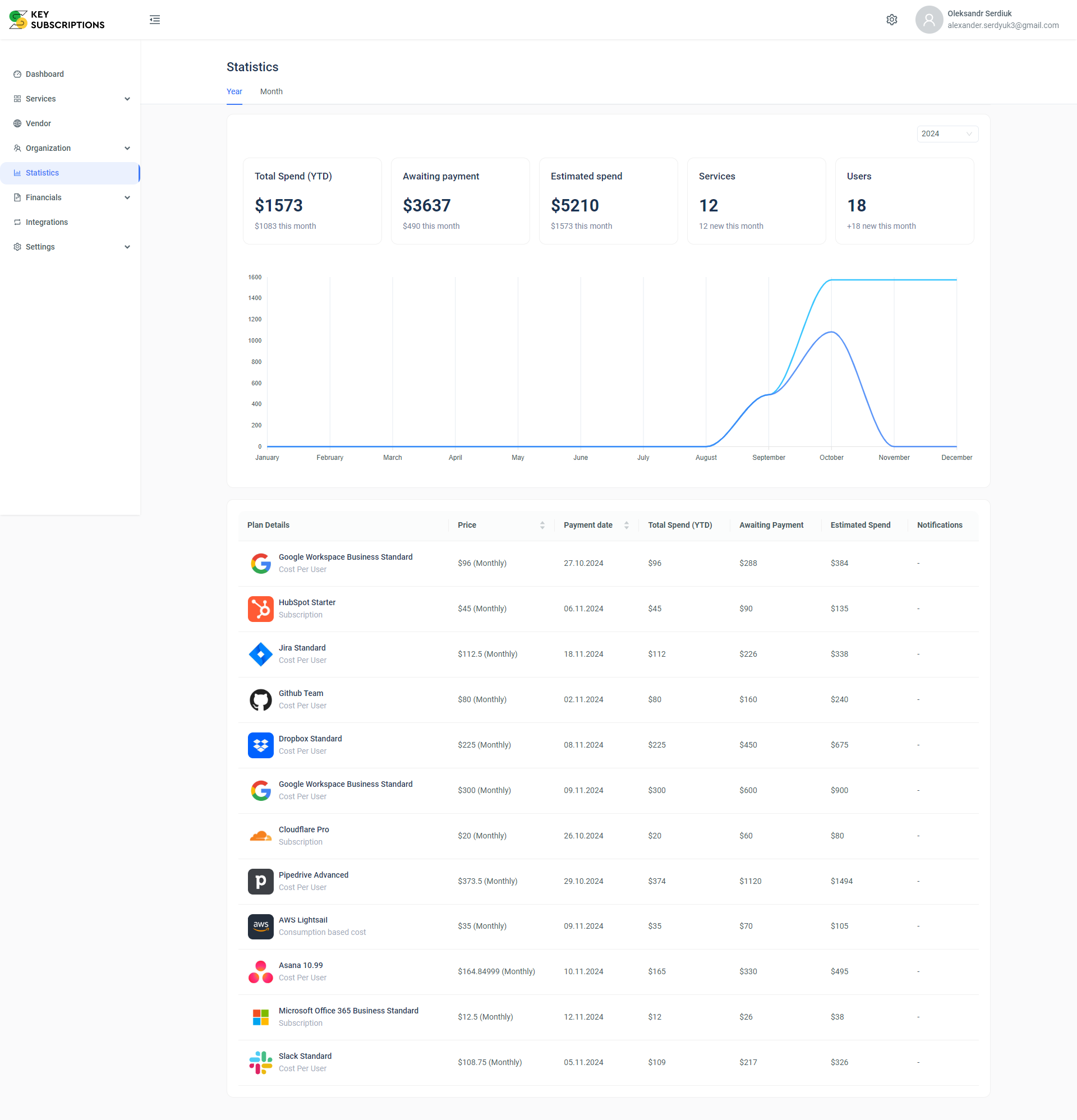The image size is (1077, 1120).
Task: Expand the Organization menu chevron
Action: [x=127, y=148]
